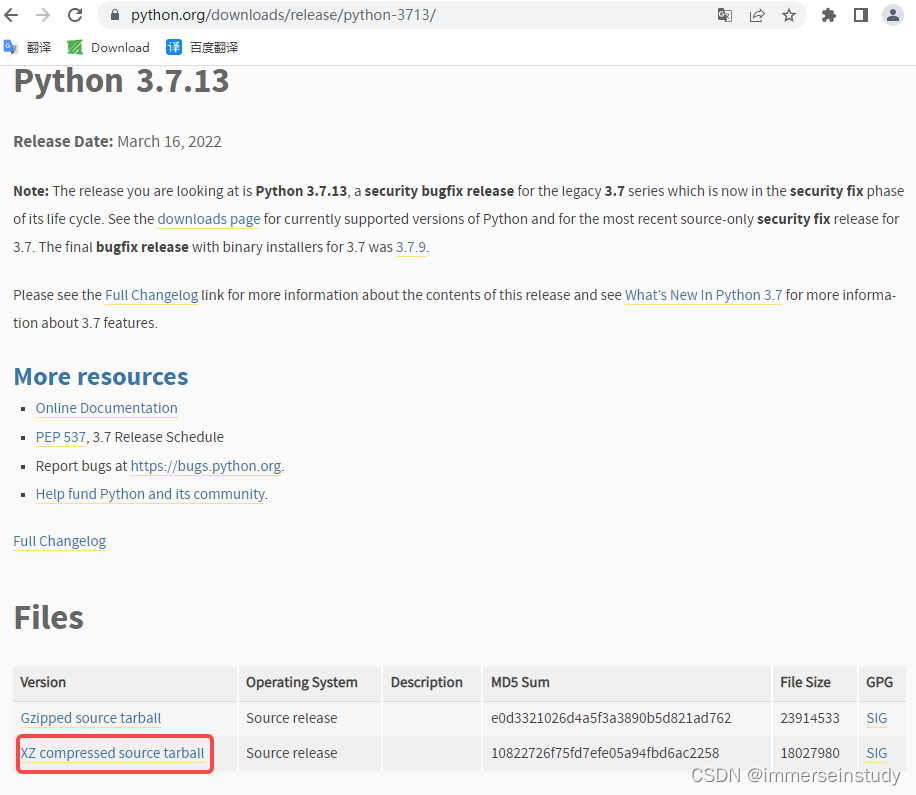Click the browser forward arrow
This screenshot has height=795, width=916.
pyautogui.click(x=43, y=15)
